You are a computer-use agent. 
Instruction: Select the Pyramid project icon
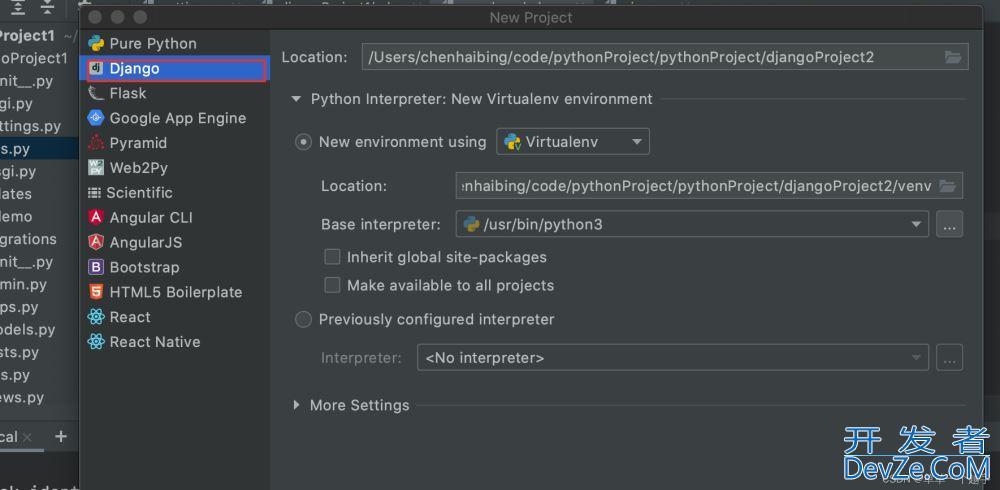pyautogui.click(x=96, y=143)
